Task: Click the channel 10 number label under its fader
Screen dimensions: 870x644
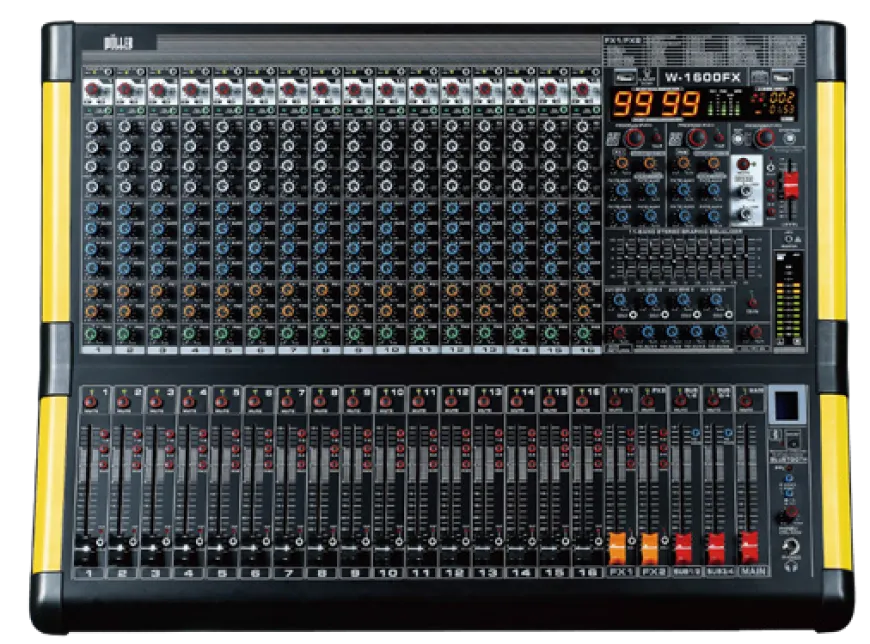Action: 388,572
